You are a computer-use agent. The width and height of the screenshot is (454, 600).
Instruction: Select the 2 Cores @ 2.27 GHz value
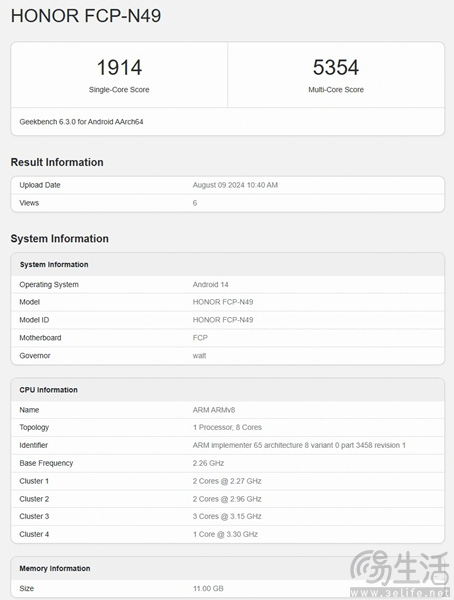click(x=227, y=481)
